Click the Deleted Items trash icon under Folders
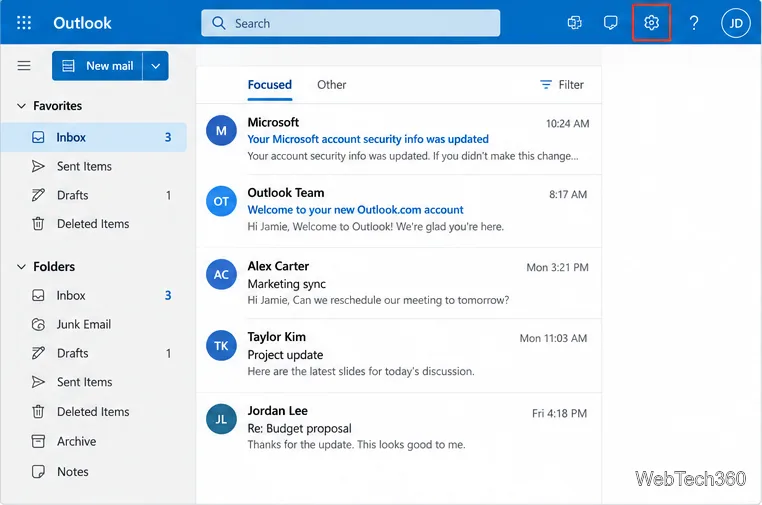 click(x=38, y=412)
